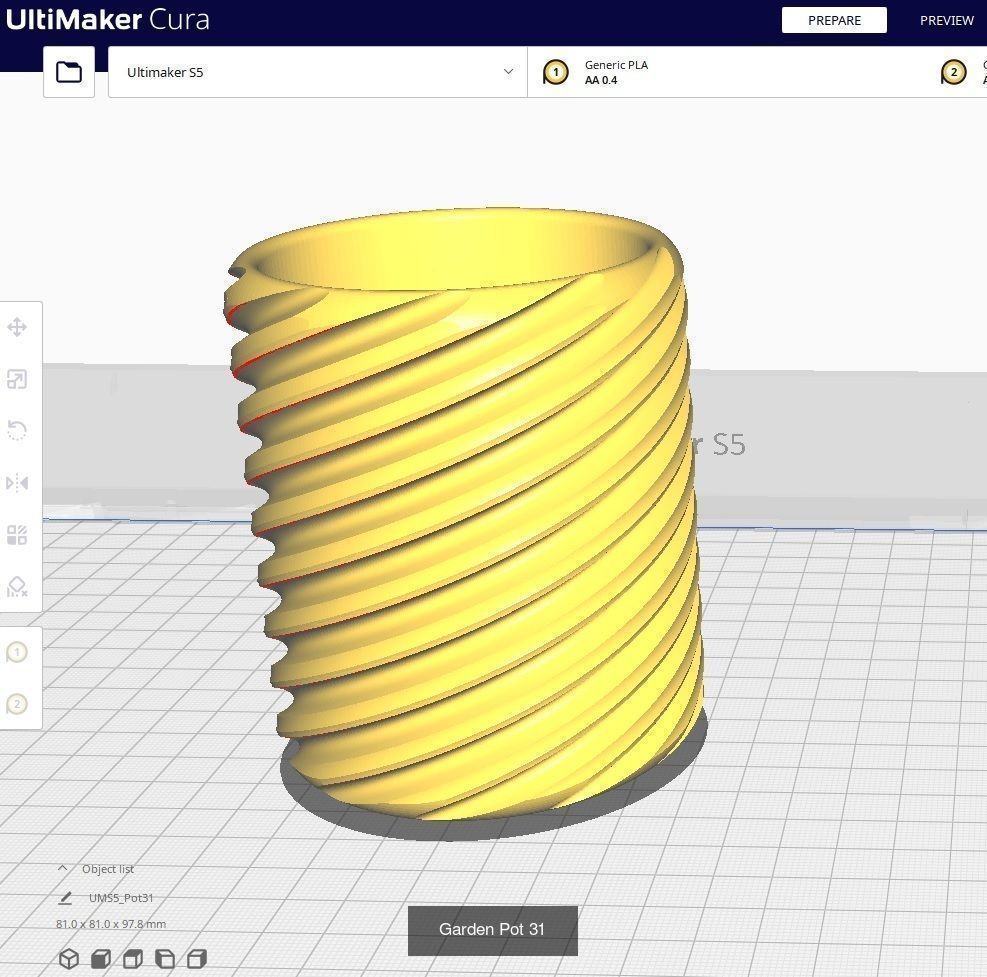Rename UMS5_Pot31 with pencil icon
Viewport: 987px width, 977px height.
(x=65, y=898)
